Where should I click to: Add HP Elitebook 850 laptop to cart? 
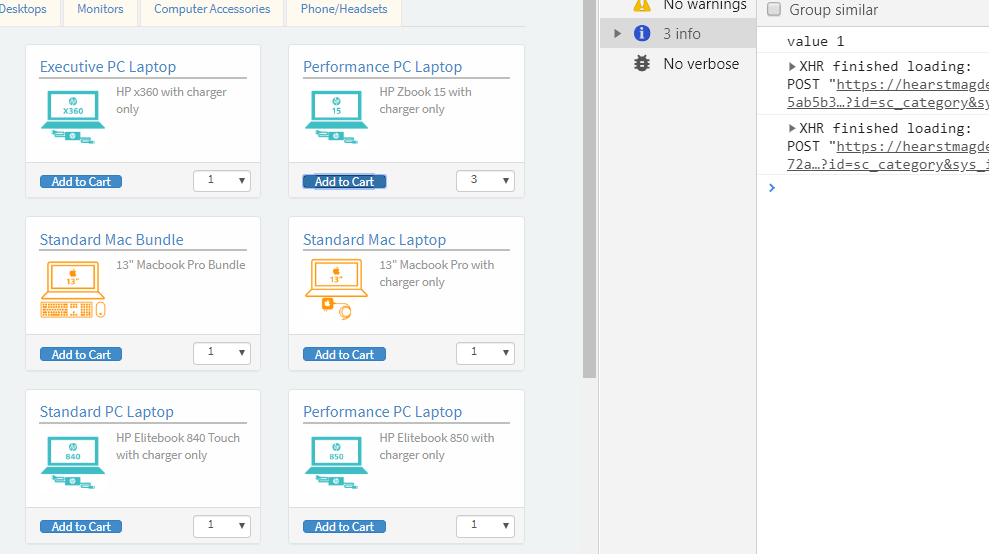[344, 527]
